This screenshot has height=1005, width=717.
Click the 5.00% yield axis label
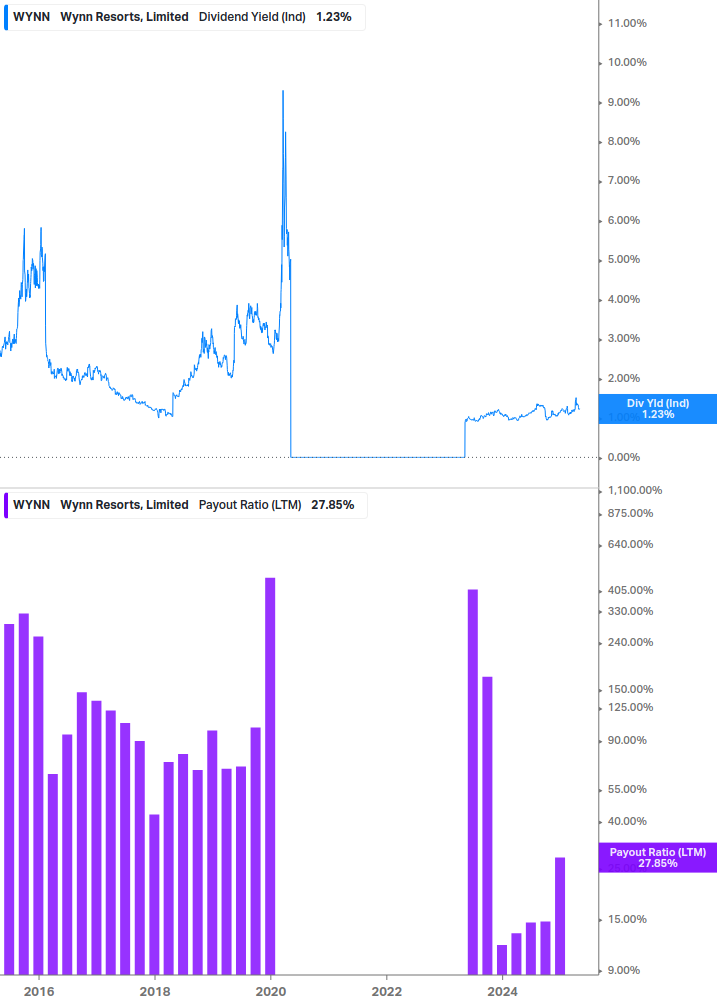[624, 259]
